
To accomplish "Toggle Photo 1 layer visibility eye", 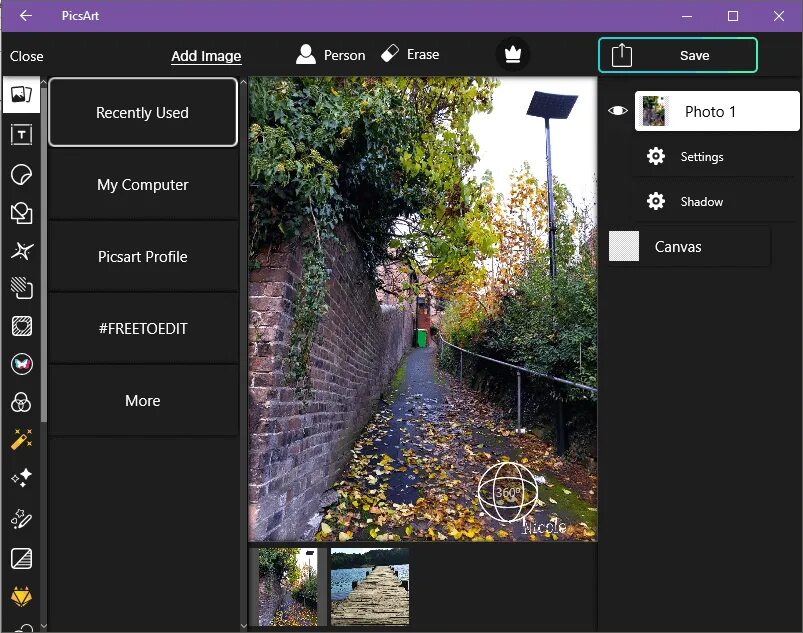I will click(618, 111).
